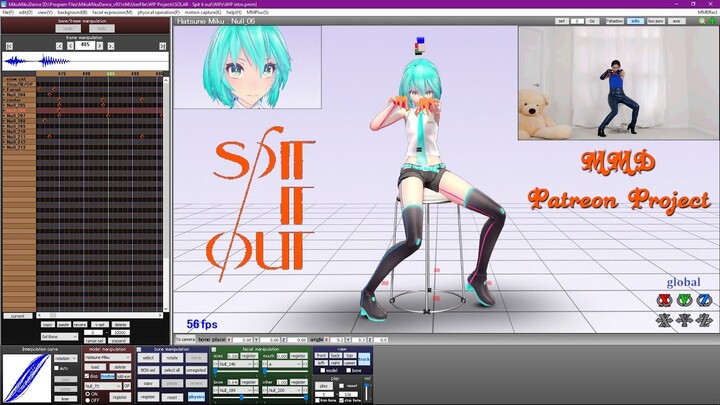Open the edit(D) menu
This screenshot has height=405, width=720.
point(26,12)
